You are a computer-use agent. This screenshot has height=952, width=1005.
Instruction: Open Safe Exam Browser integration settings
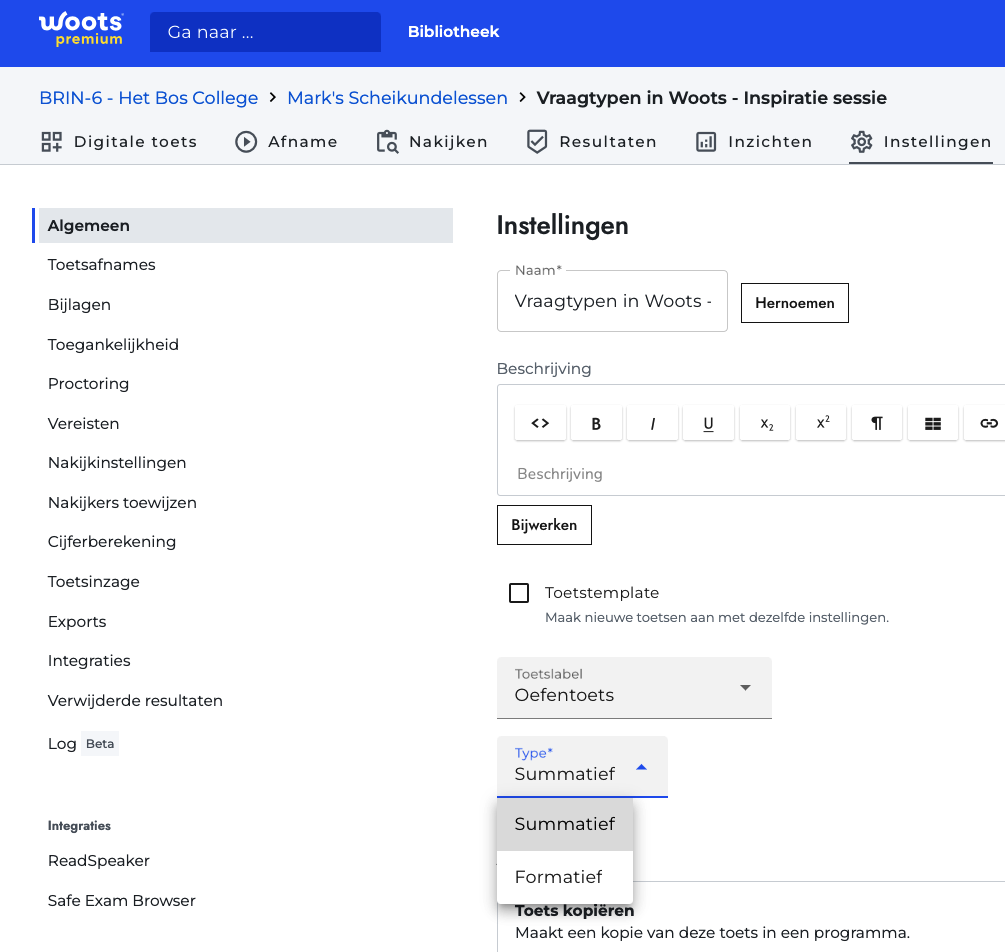coord(122,901)
